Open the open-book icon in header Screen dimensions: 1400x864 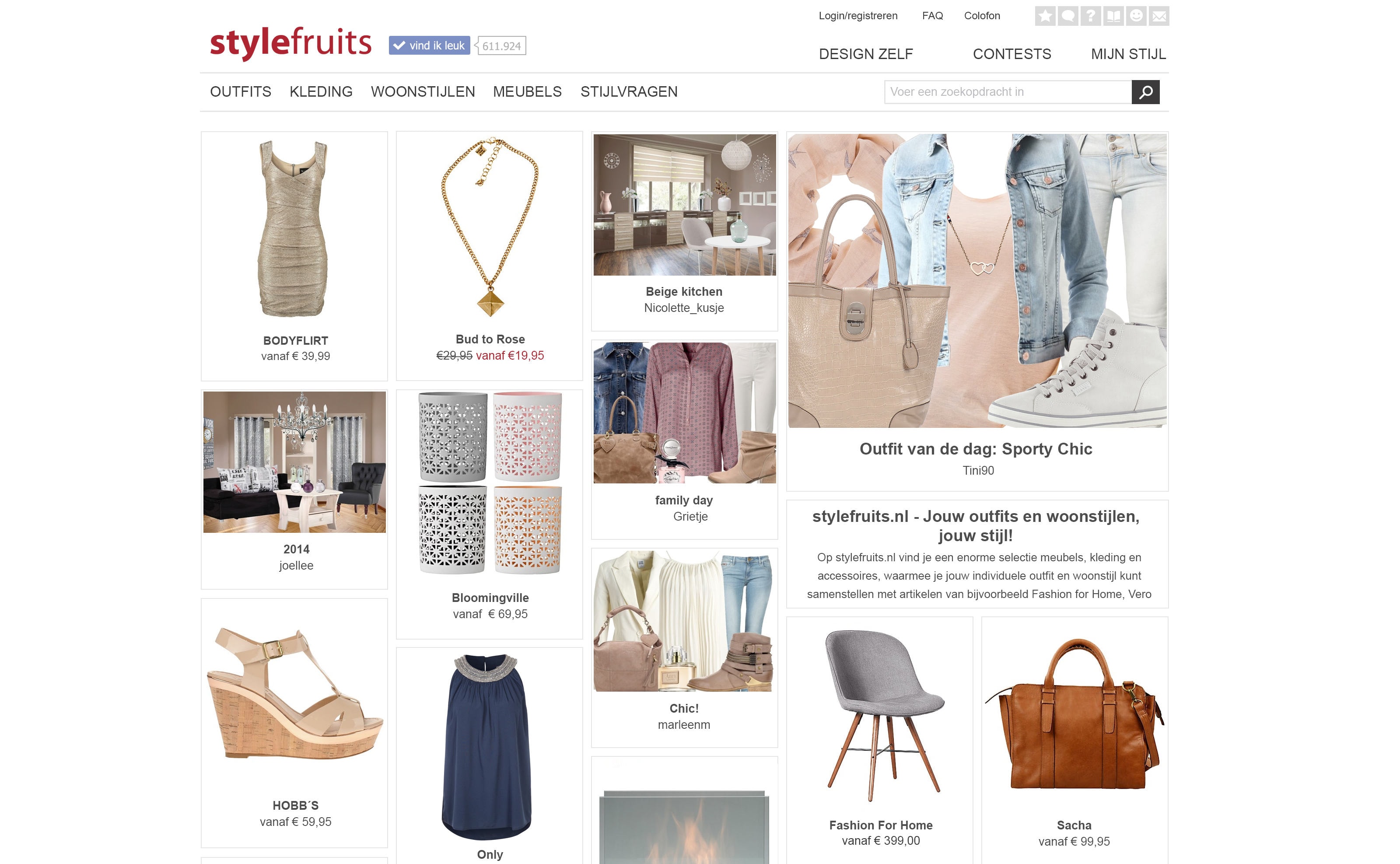coord(1113,16)
